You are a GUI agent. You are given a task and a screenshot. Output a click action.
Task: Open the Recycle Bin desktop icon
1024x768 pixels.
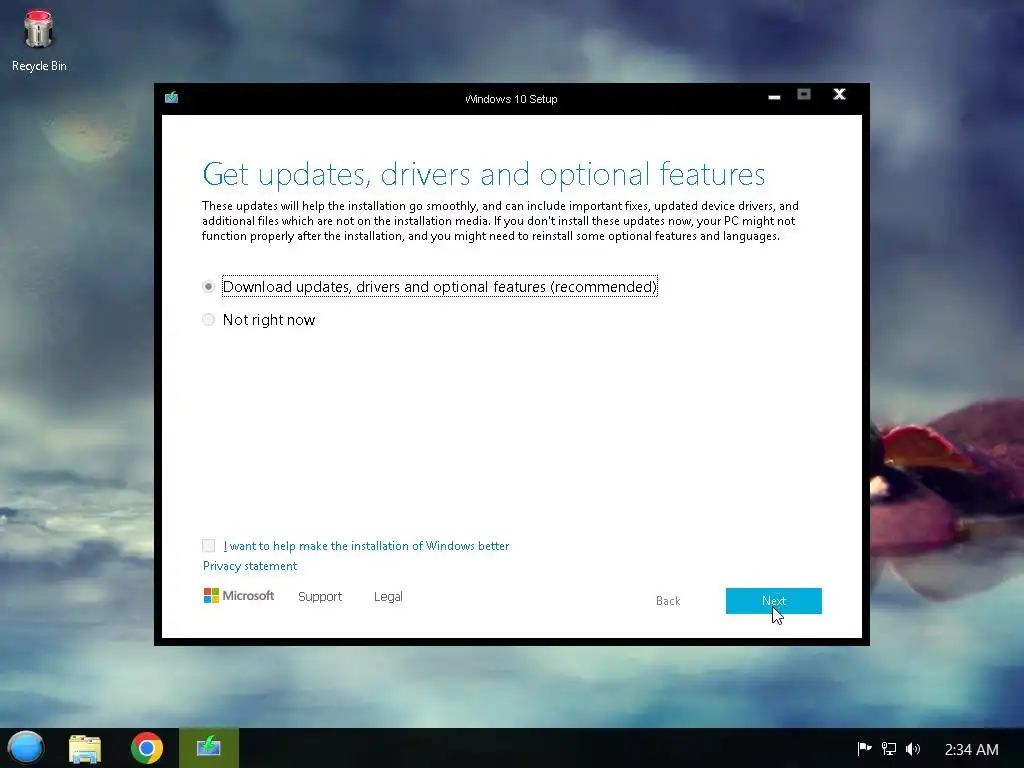(39, 40)
